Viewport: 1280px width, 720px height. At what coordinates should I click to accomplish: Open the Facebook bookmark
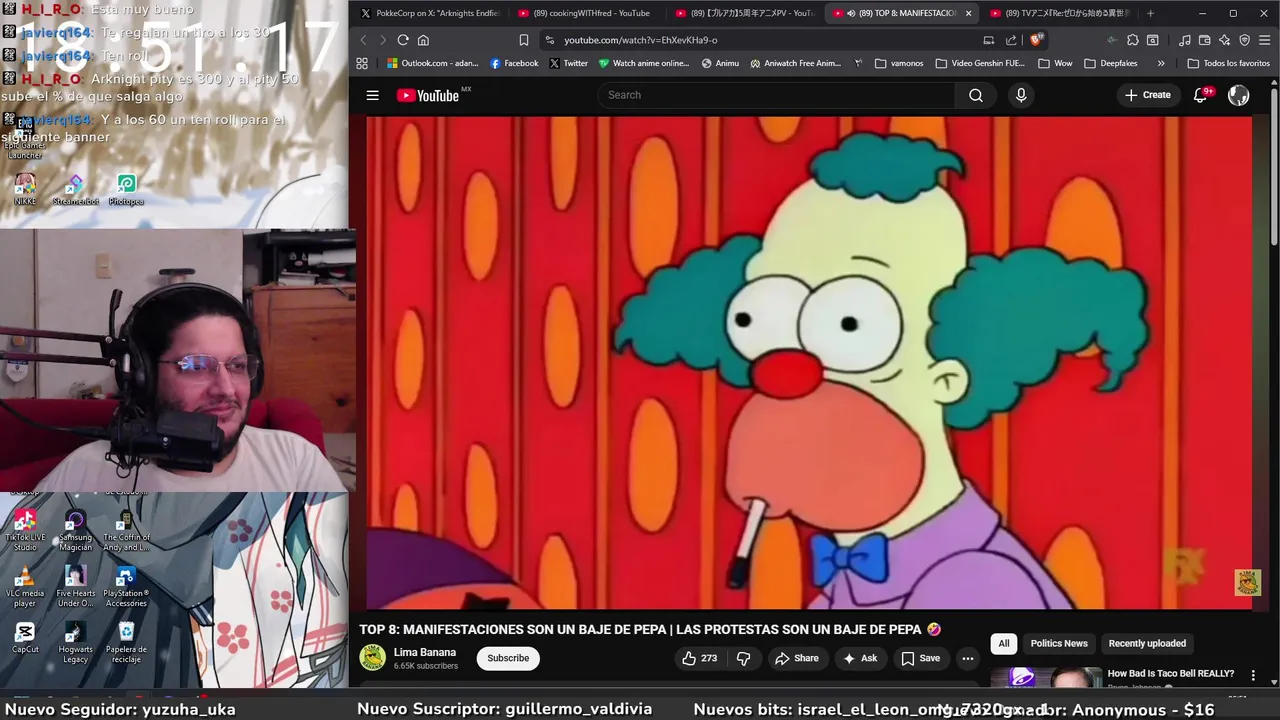point(514,63)
